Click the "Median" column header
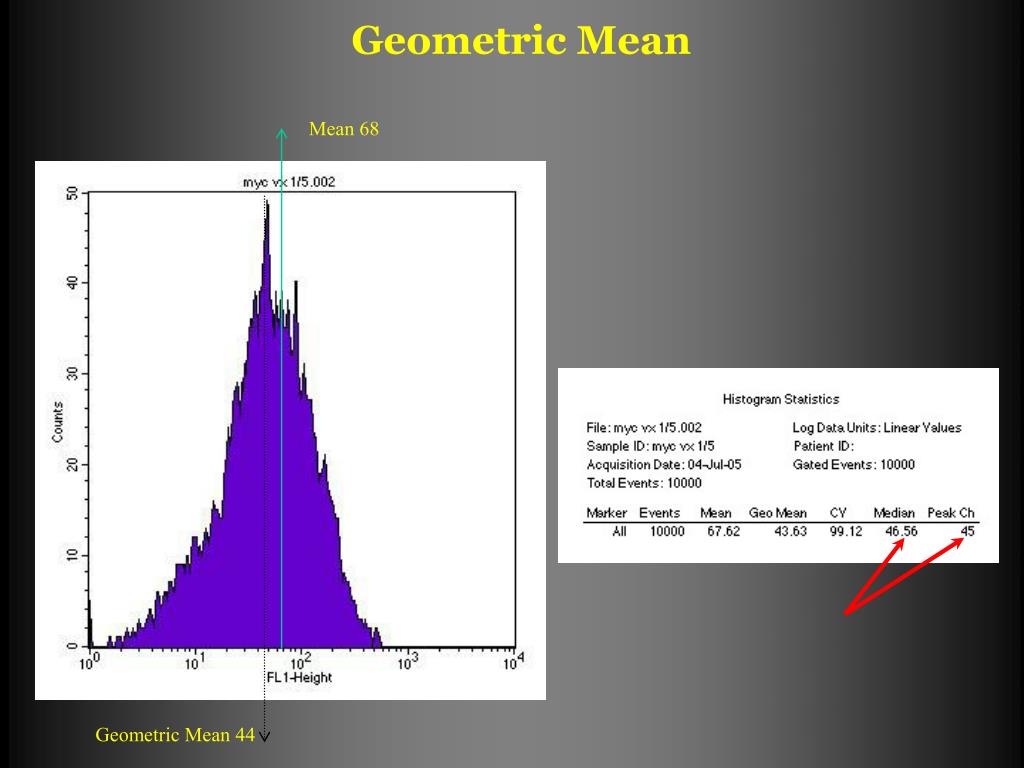 click(x=894, y=513)
